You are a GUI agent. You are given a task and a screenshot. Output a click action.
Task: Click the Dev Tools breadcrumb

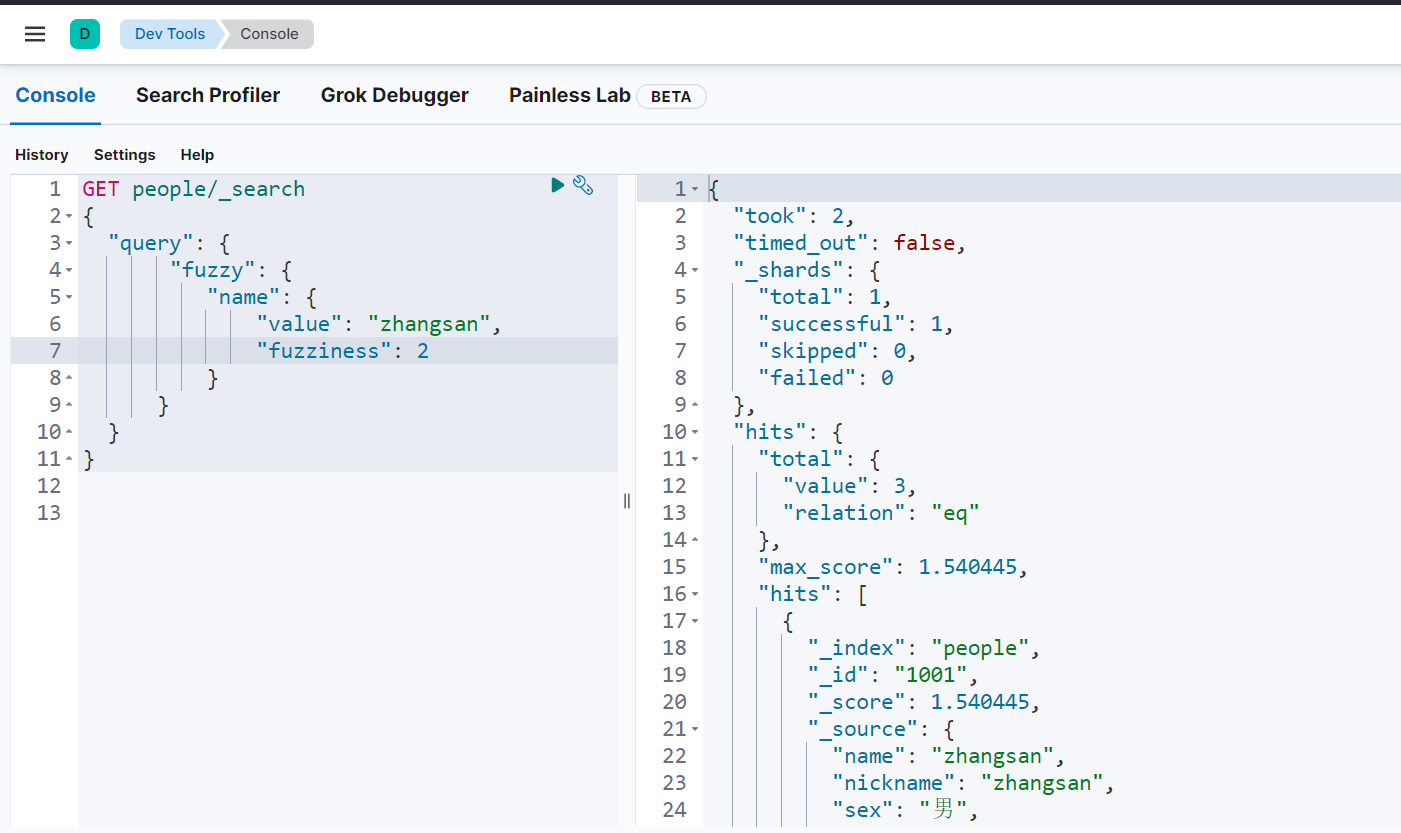[x=169, y=34]
